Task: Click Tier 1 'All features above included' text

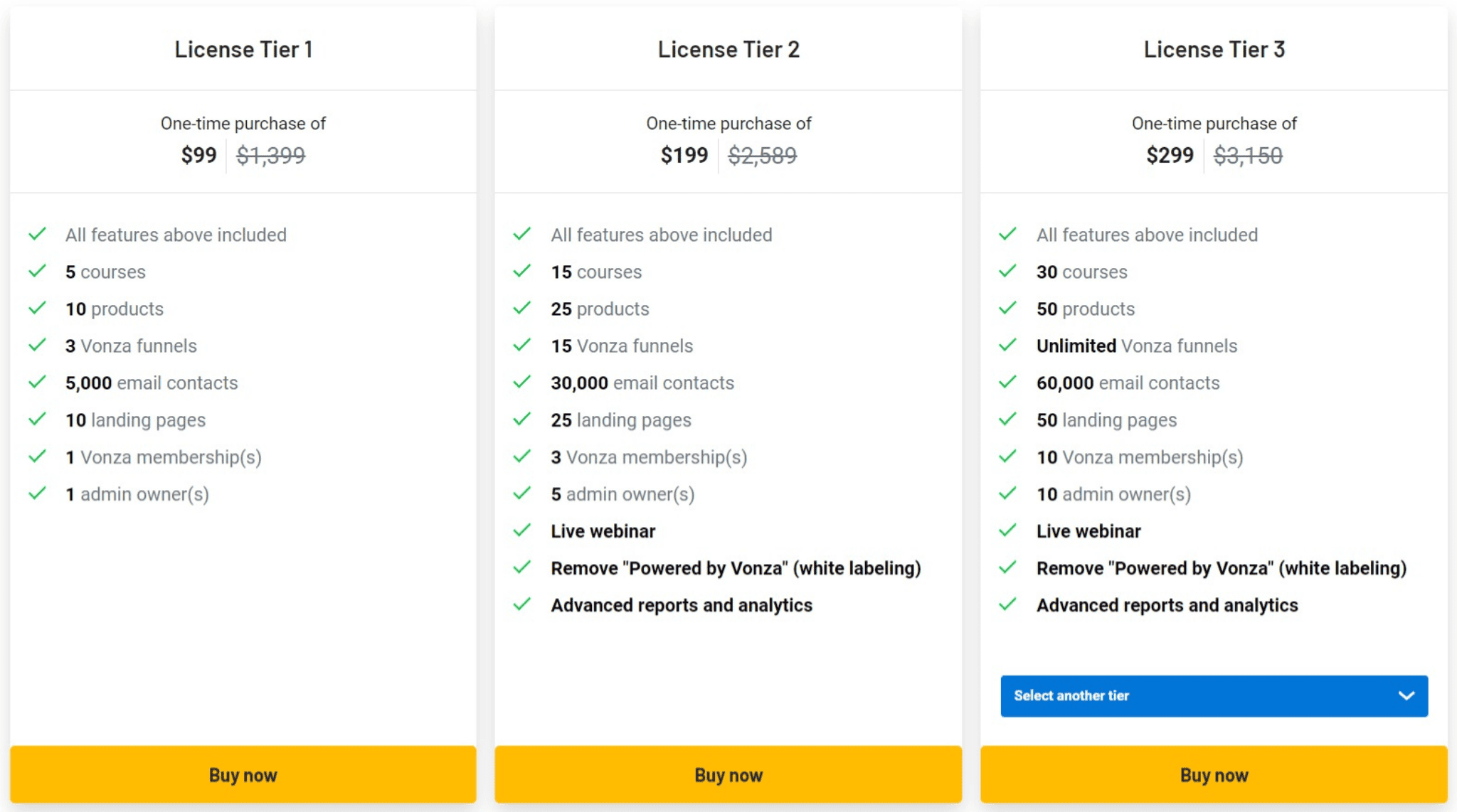Action: tap(176, 235)
